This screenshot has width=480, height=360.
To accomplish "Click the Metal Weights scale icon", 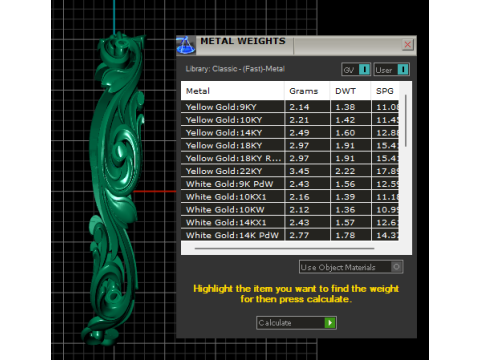I will coord(186,45).
